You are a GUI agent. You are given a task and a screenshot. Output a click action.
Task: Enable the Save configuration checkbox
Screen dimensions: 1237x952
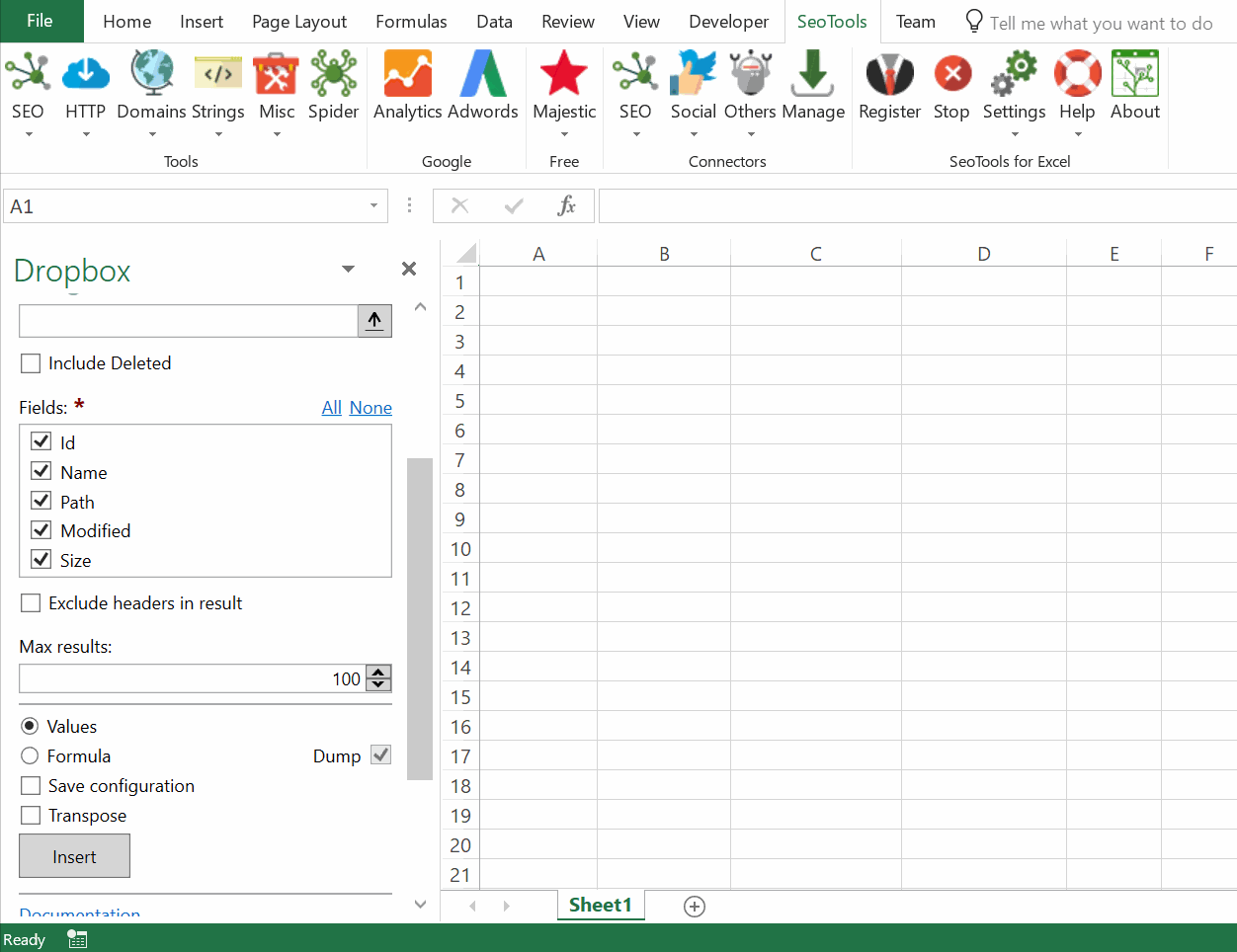(x=31, y=786)
